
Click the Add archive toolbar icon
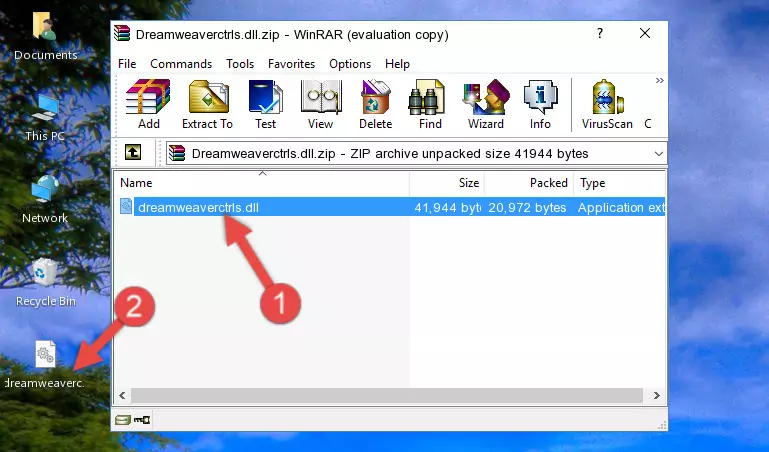[x=148, y=104]
